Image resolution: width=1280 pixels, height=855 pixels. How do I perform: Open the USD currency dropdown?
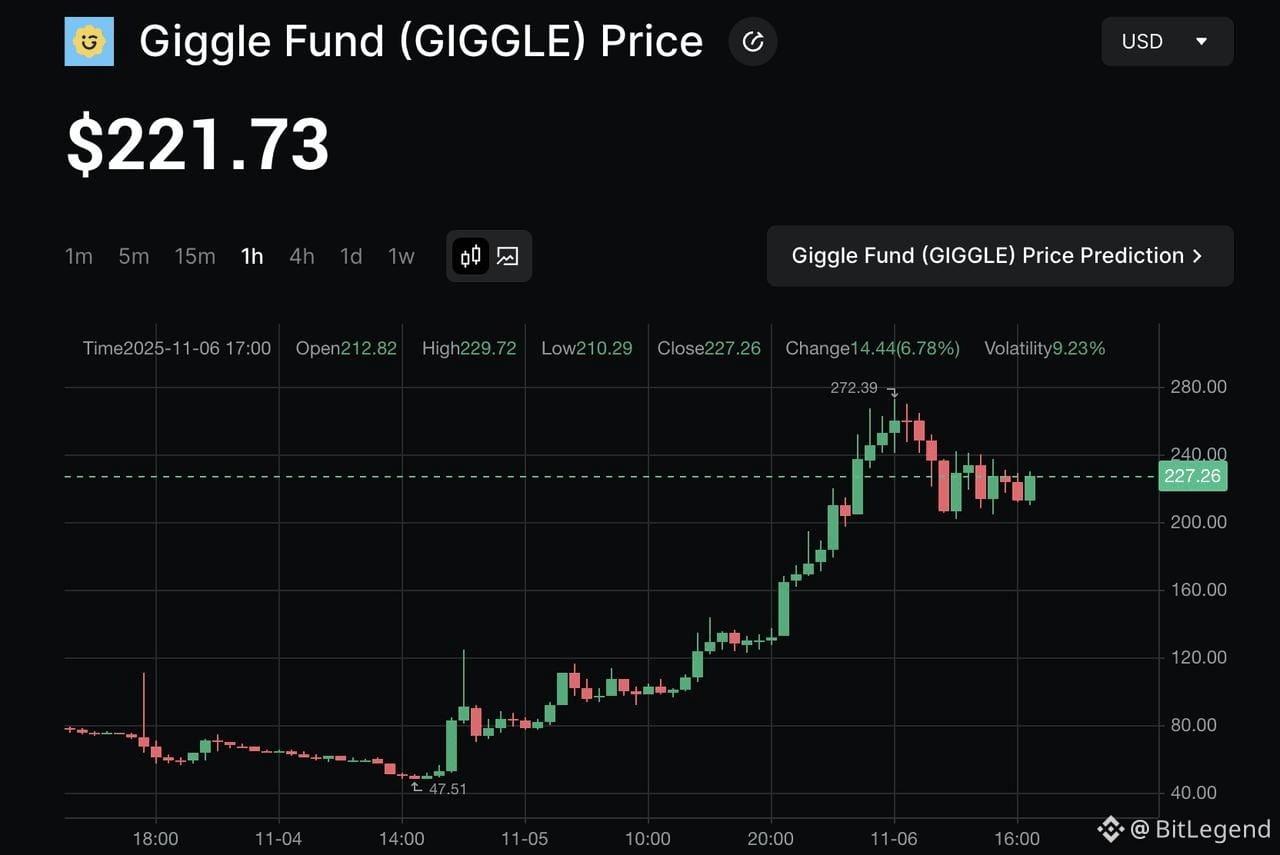point(1167,41)
